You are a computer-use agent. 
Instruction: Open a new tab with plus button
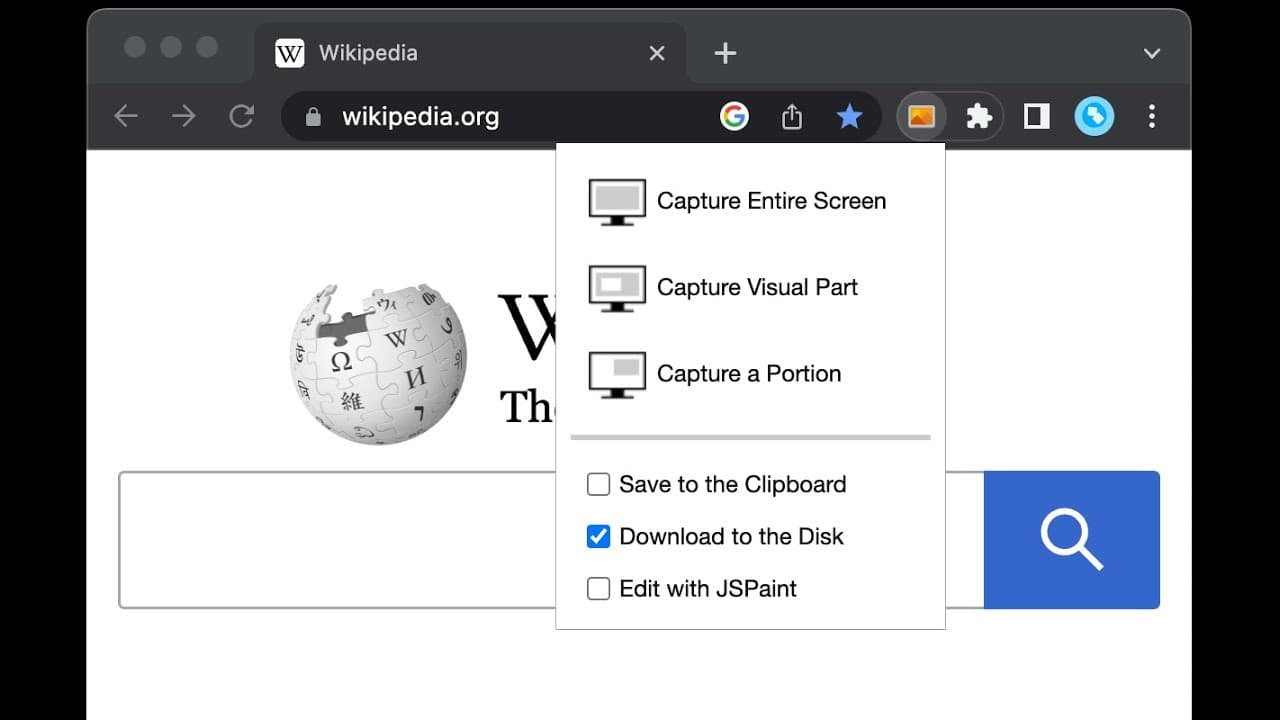pos(726,53)
